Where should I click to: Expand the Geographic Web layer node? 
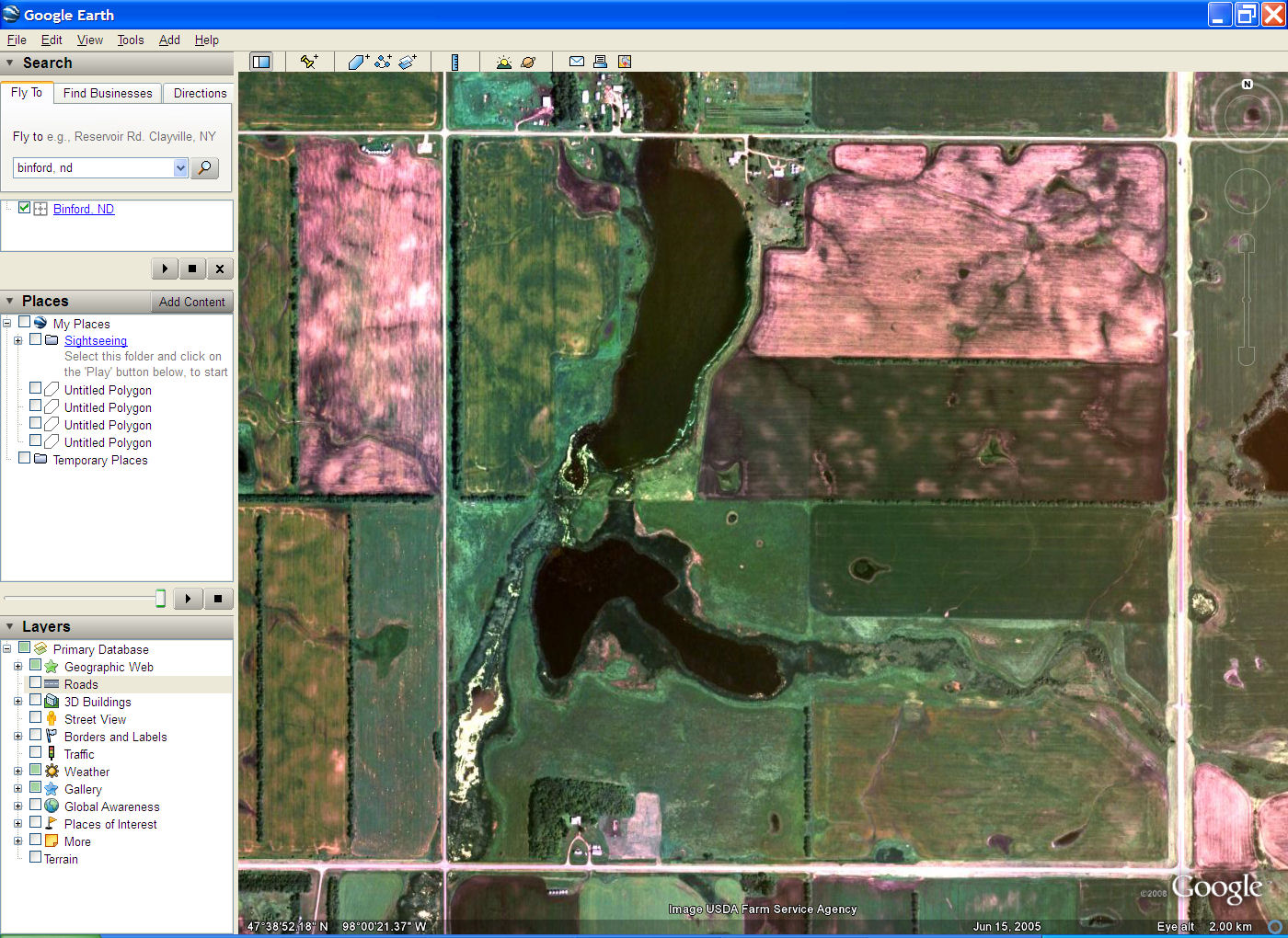coord(17,667)
